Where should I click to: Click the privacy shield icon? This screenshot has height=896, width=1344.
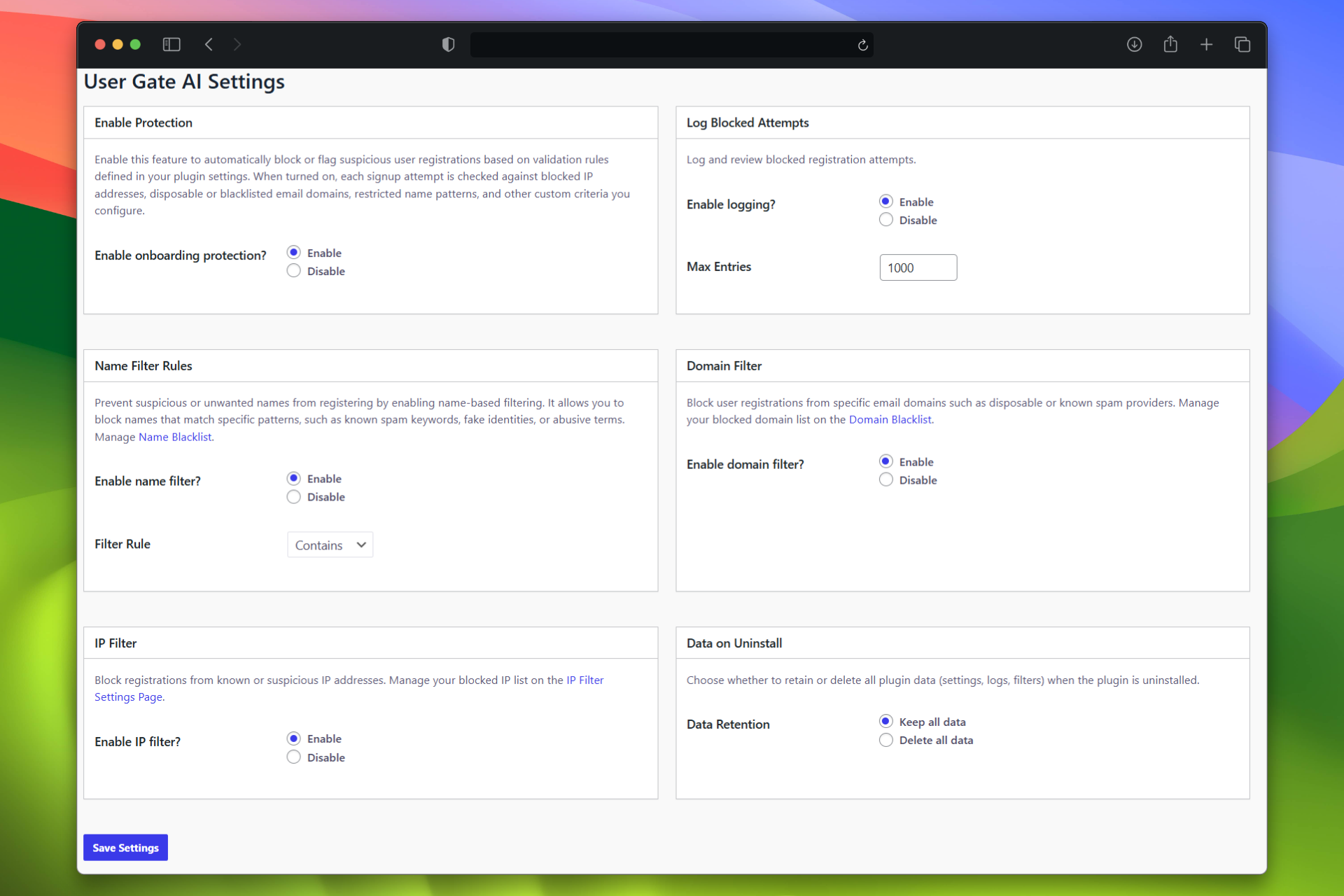[448, 45]
